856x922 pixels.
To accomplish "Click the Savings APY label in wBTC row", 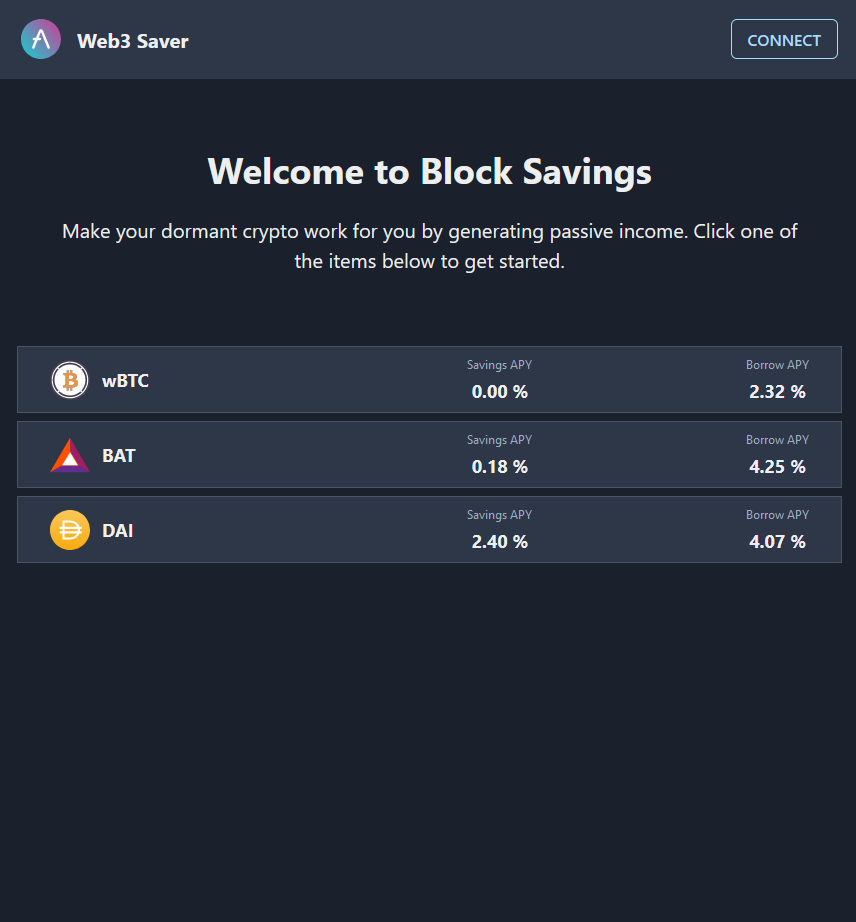I will (x=499, y=365).
